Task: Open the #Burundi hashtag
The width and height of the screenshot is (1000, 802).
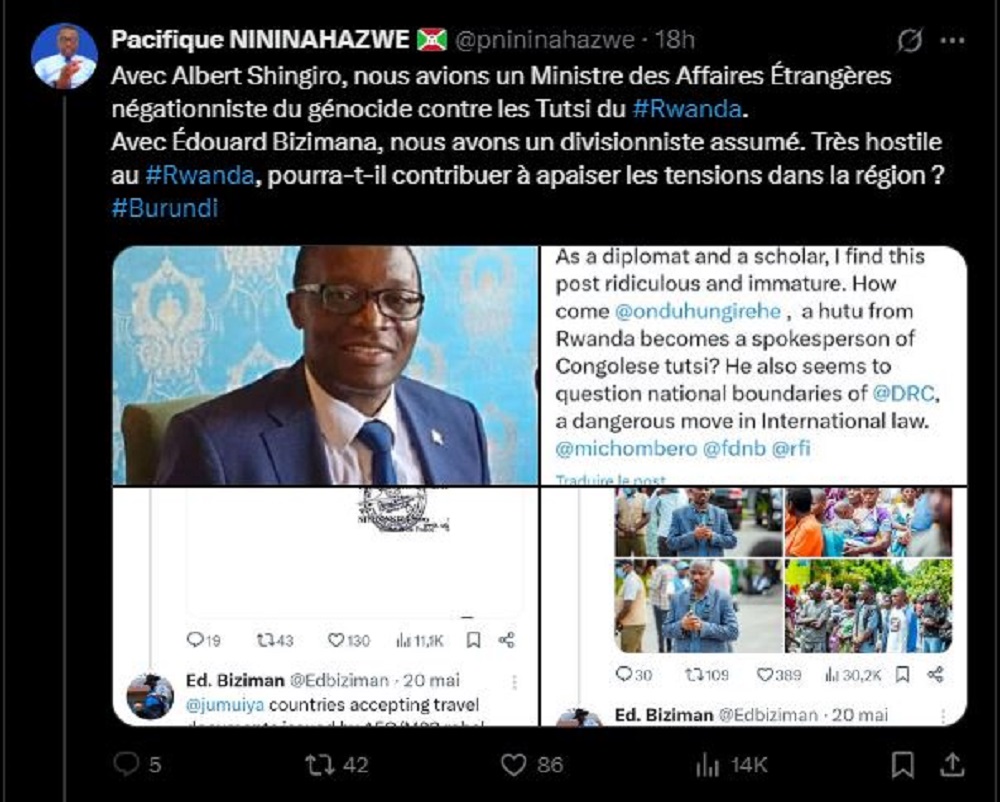Action: (x=165, y=208)
